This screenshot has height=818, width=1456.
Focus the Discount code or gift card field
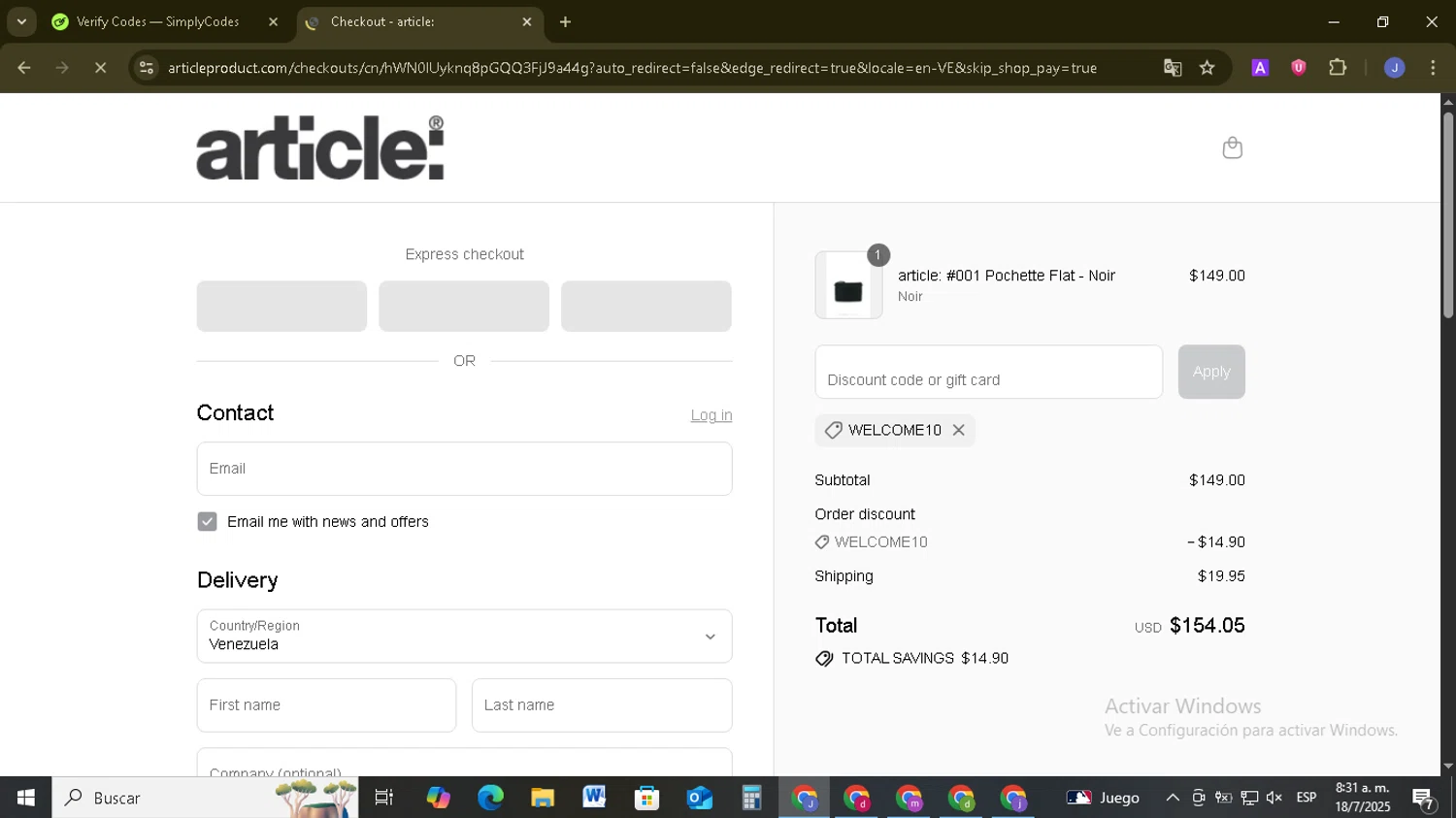988,372
